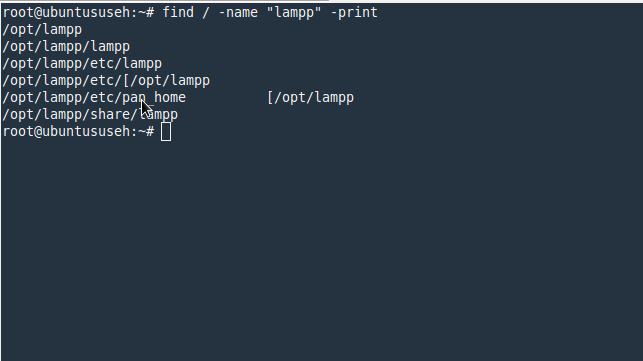Click the trailing [/opt/lampp text after pan_home
The height and width of the screenshot is (361, 643).
pyautogui.click(x=310, y=98)
